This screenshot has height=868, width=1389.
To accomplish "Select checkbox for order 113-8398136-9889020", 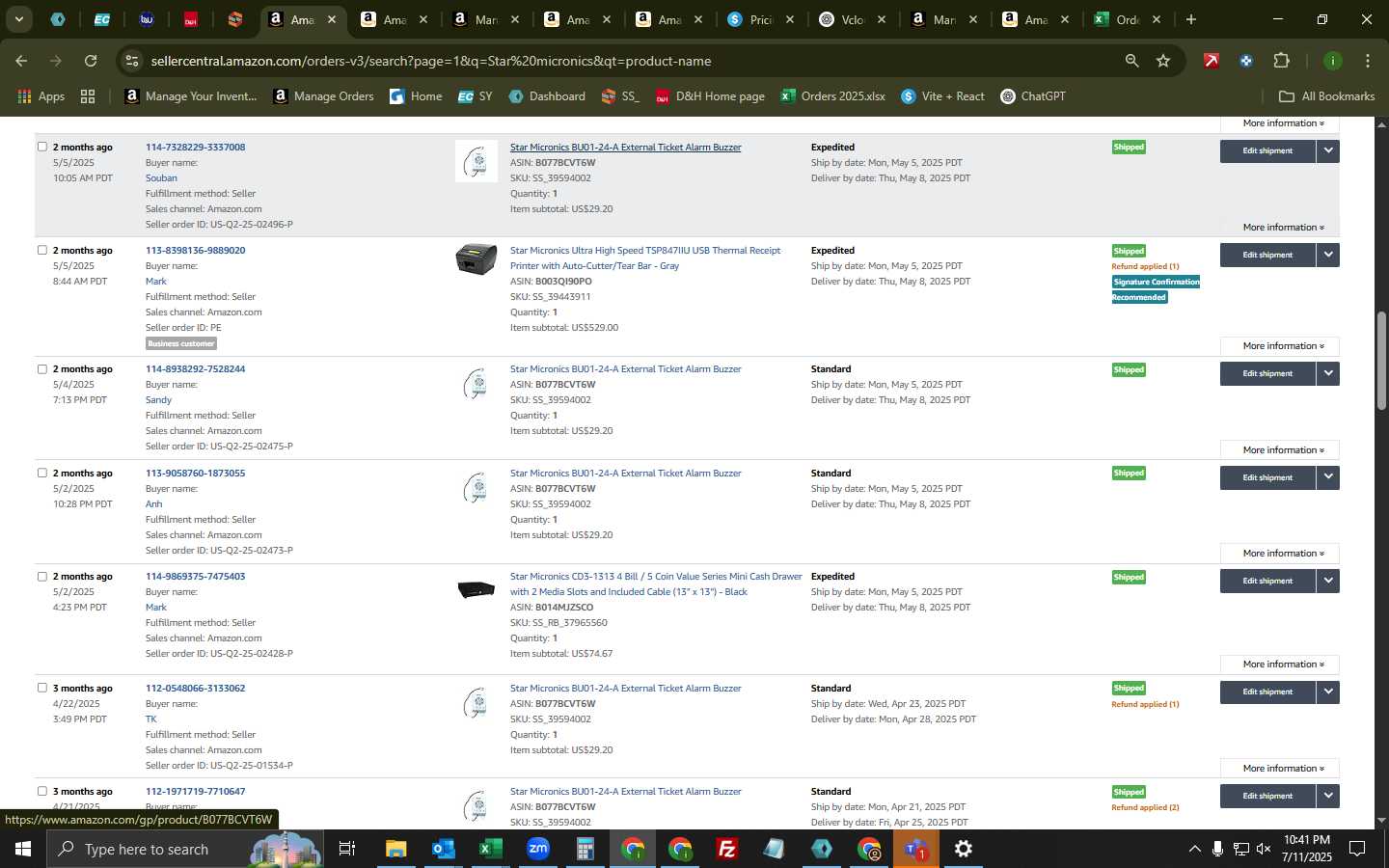I will pyautogui.click(x=41, y=250).
